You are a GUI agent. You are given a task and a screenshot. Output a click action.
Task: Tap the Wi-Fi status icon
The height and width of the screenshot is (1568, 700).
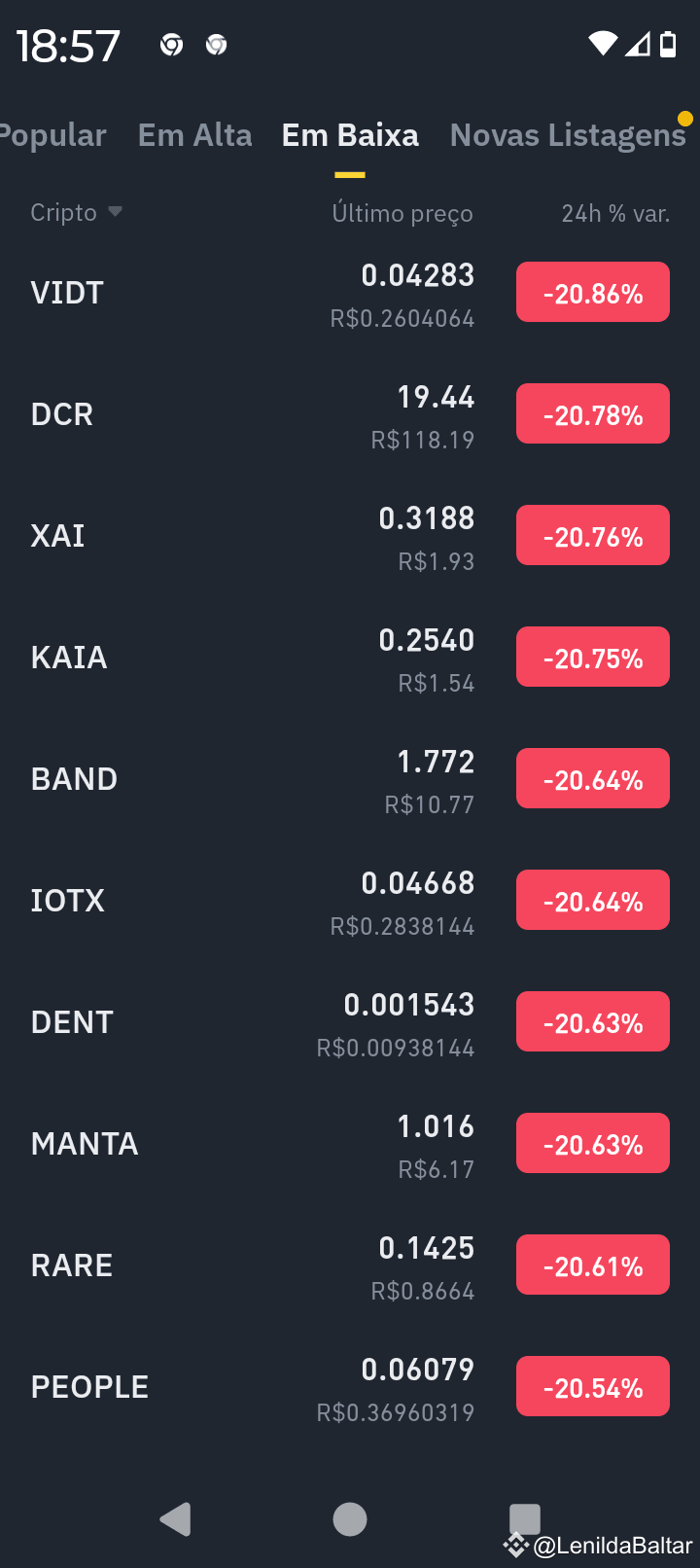point(603,44)
